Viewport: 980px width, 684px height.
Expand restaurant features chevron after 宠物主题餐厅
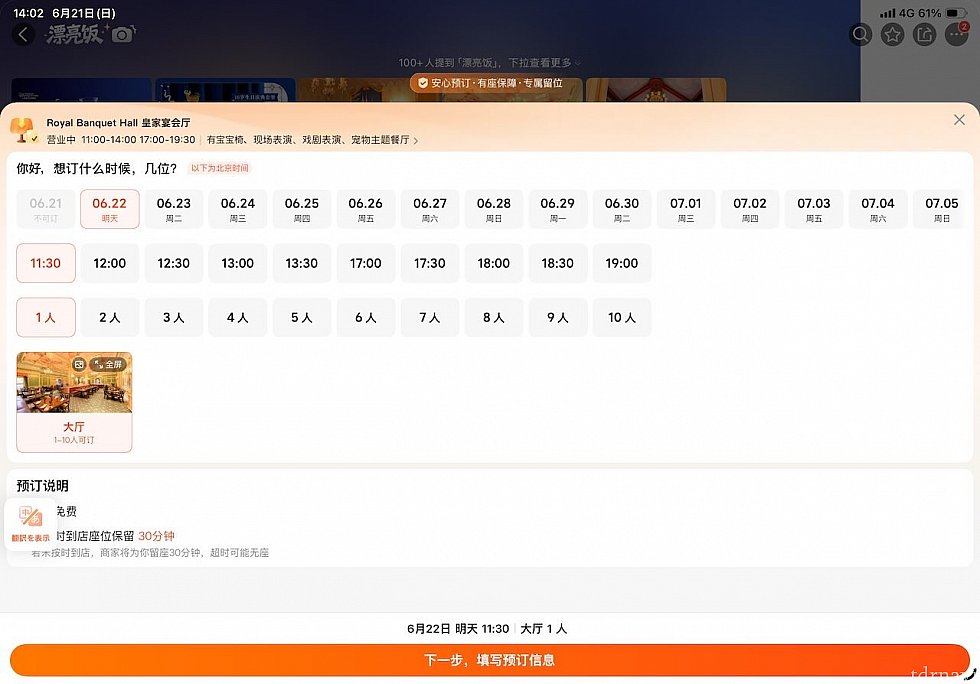point(416,141)
